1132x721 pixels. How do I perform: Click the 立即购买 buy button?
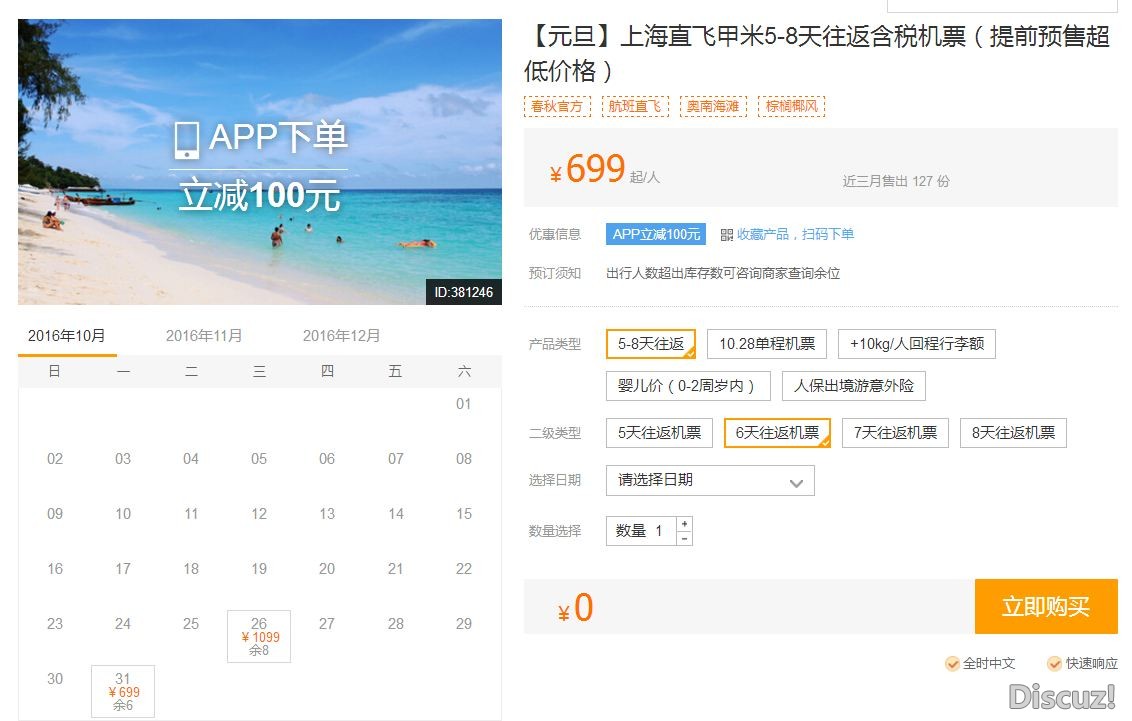tap(1046, 606)
